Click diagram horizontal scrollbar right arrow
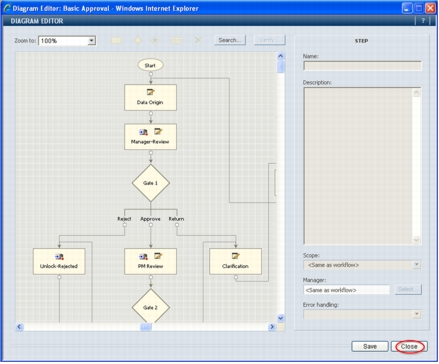This screenshot has height=364, width=439. [x=272, y=327]
